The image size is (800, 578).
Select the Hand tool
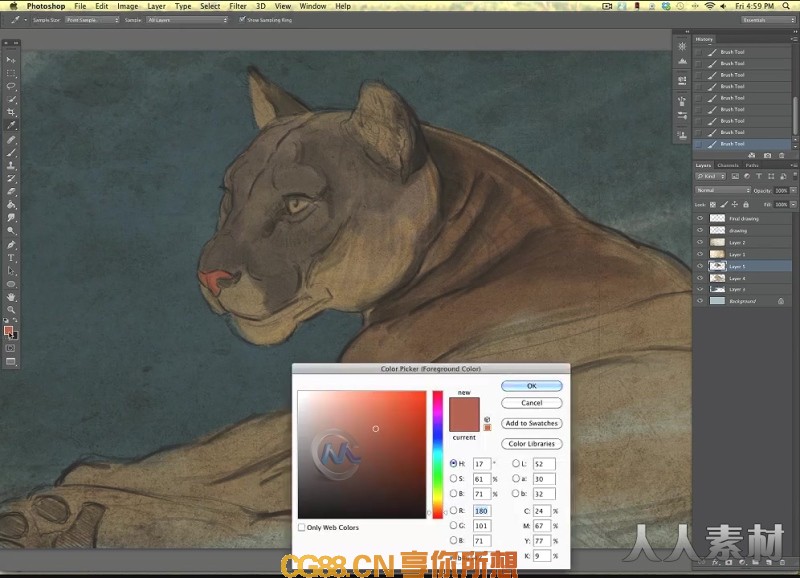click(x=11, y=297)
